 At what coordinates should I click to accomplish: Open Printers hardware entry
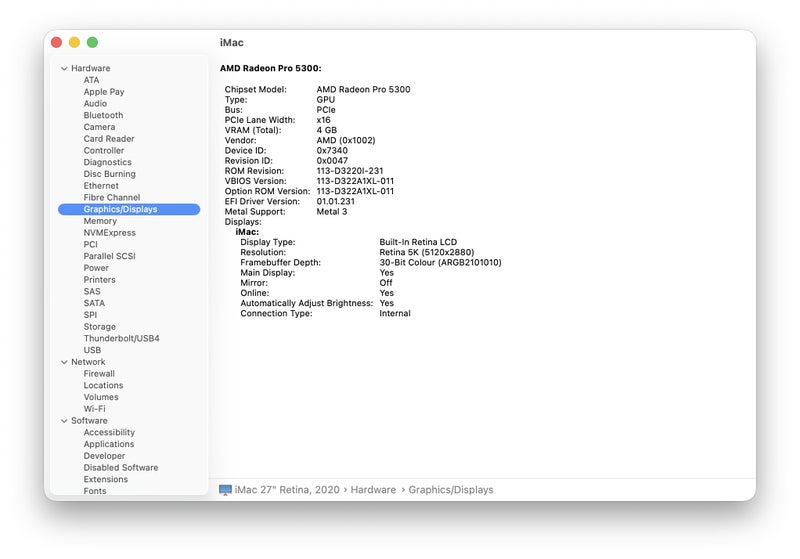[x=99, y=280]
